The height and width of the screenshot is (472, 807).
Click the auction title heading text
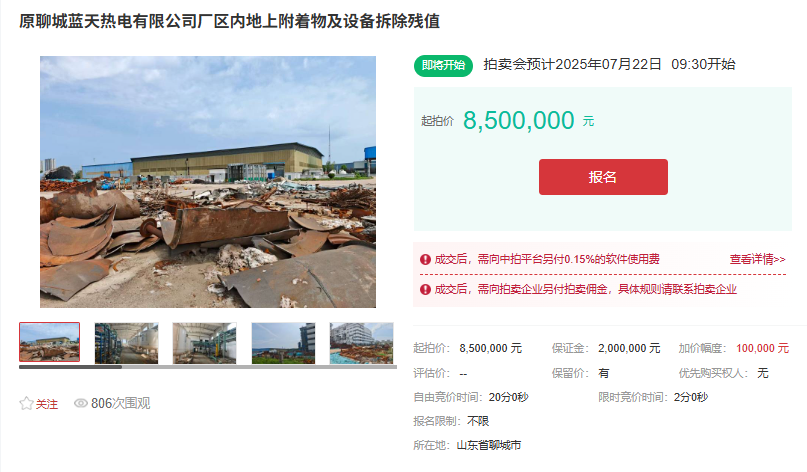click(230, 21)
